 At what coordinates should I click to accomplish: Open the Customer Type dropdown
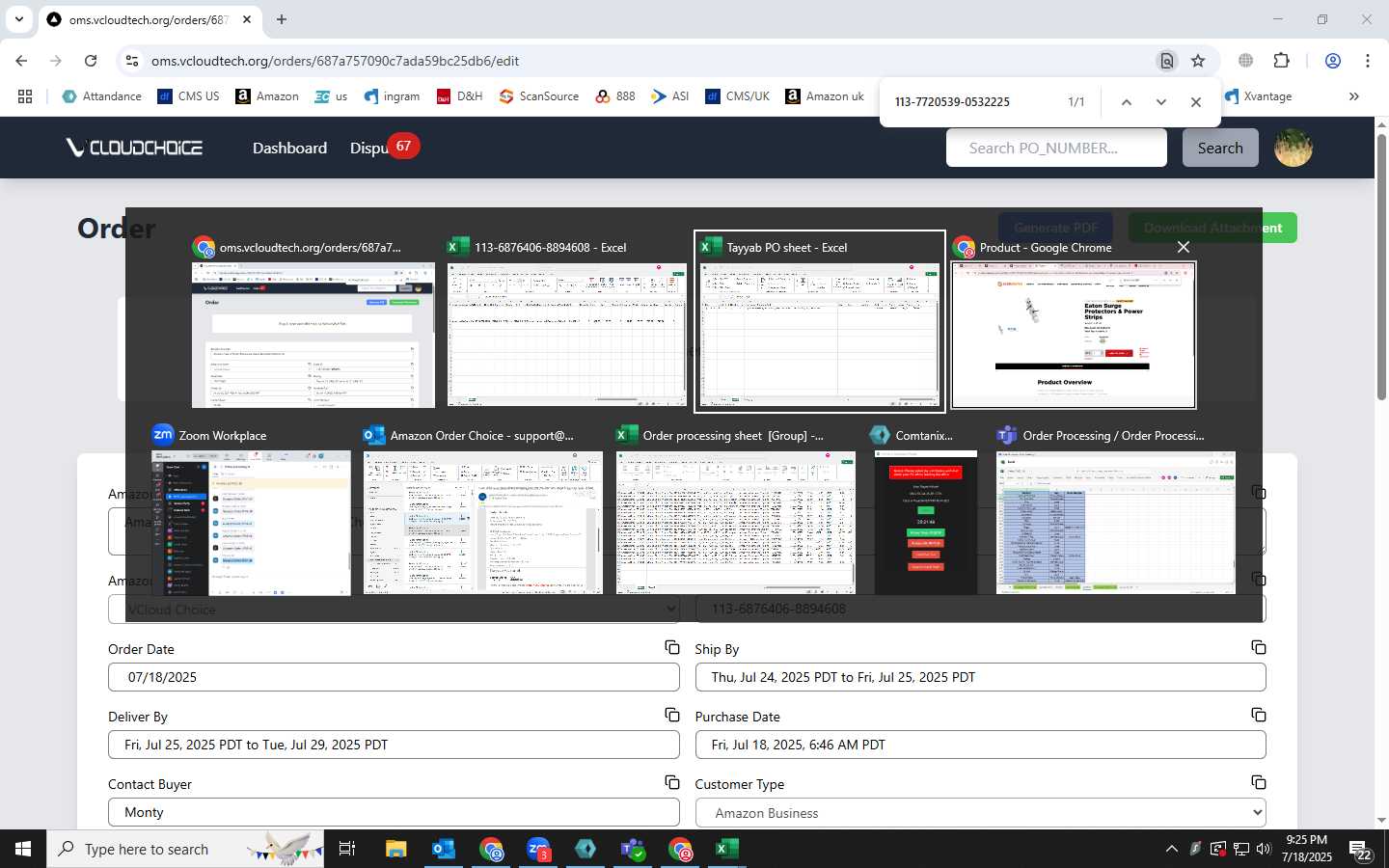tap(980, 813)
